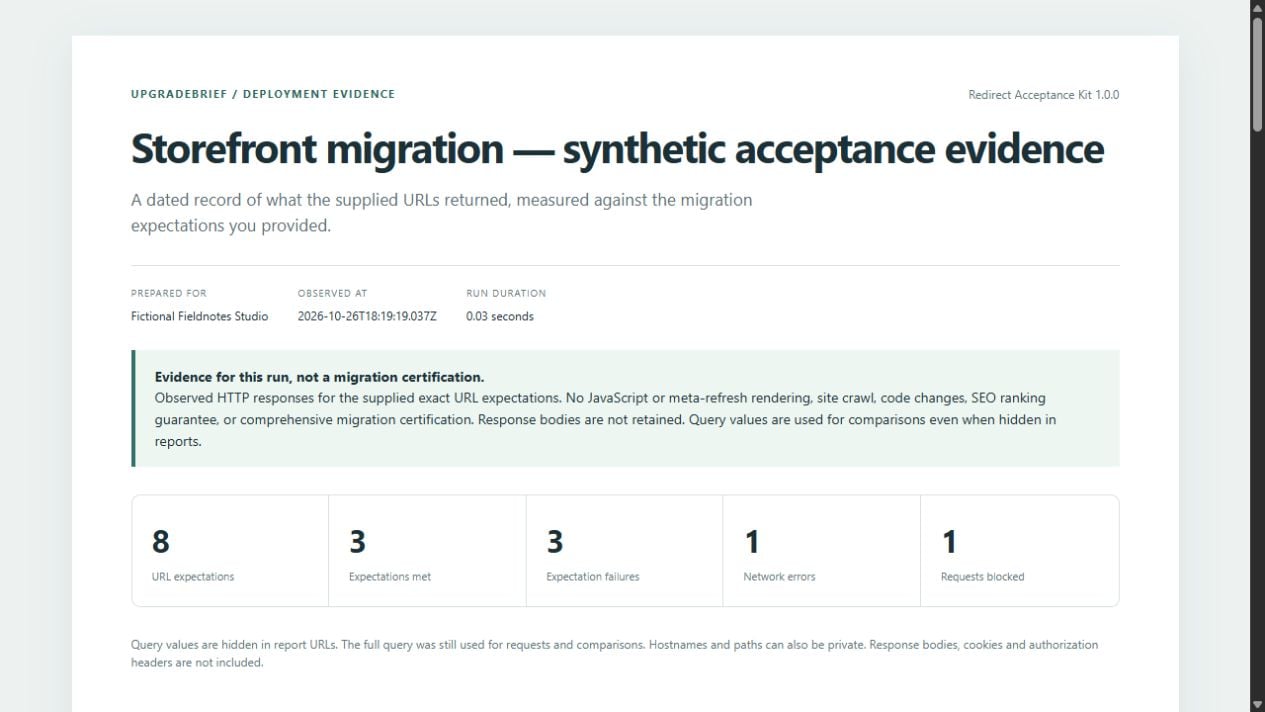Click the '3' above Expectations met

pos(358,541)
